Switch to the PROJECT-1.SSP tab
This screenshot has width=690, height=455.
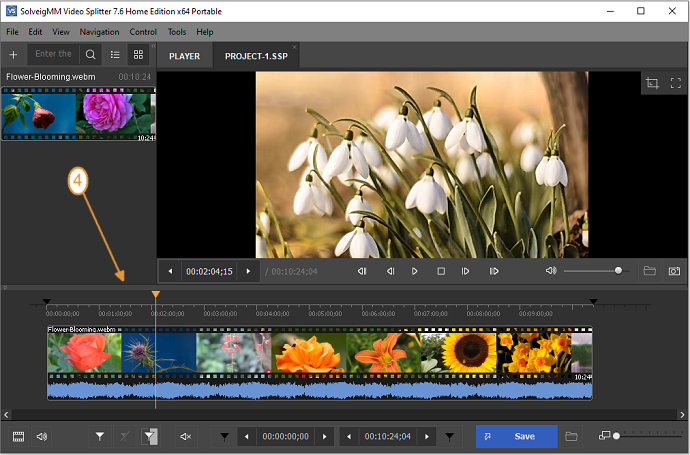click(256, 56)
